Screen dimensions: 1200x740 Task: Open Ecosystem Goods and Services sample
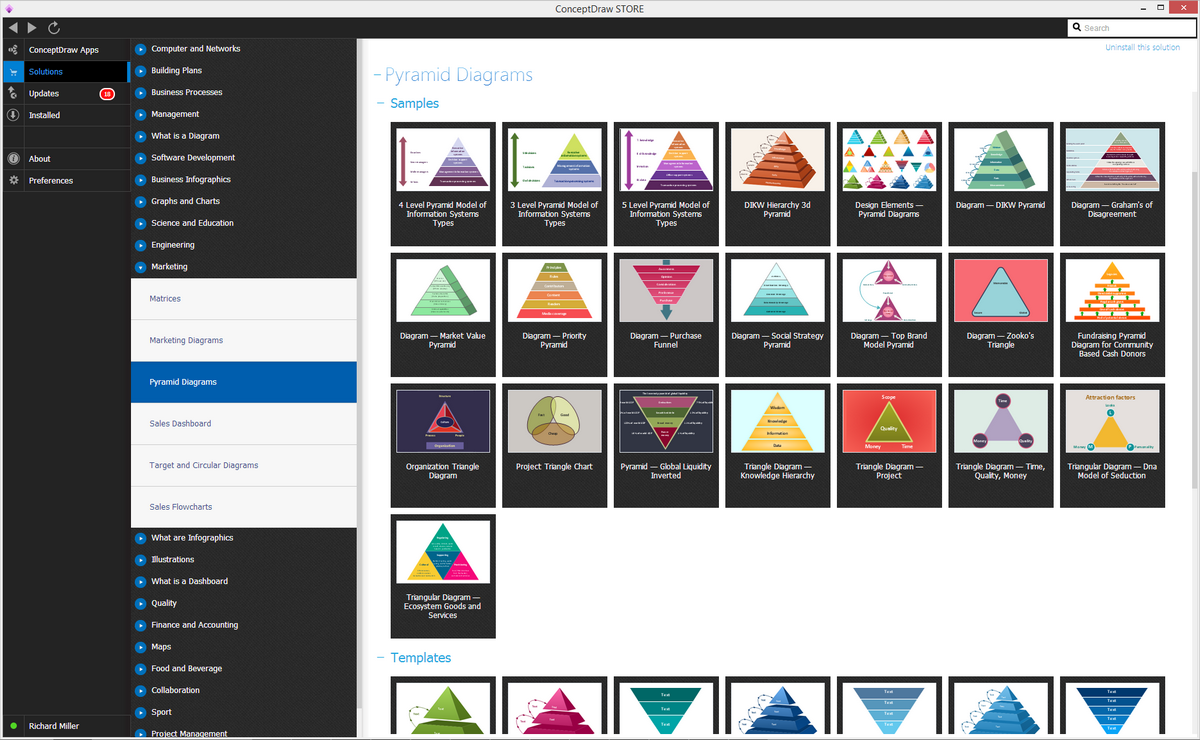click(443, 576)
